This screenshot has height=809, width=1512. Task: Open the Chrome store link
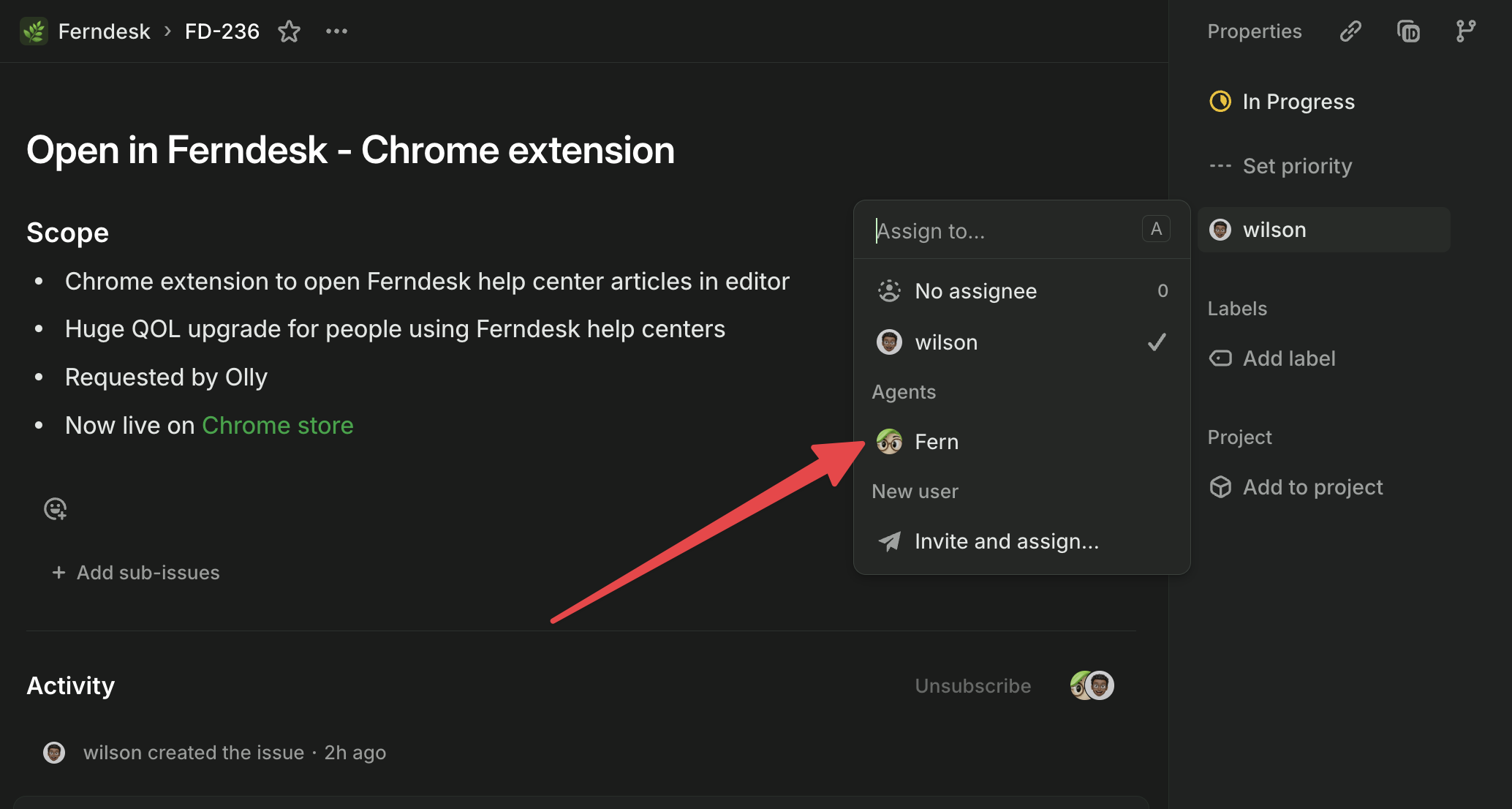pos(278,426)
